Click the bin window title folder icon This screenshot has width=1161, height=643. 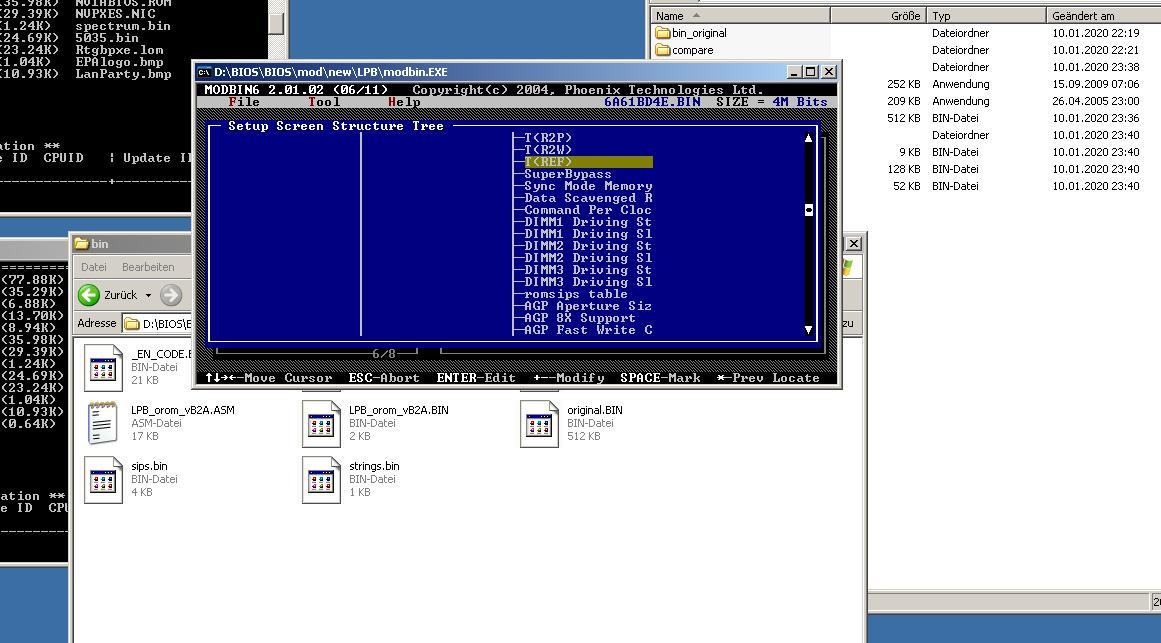(81, 244)
